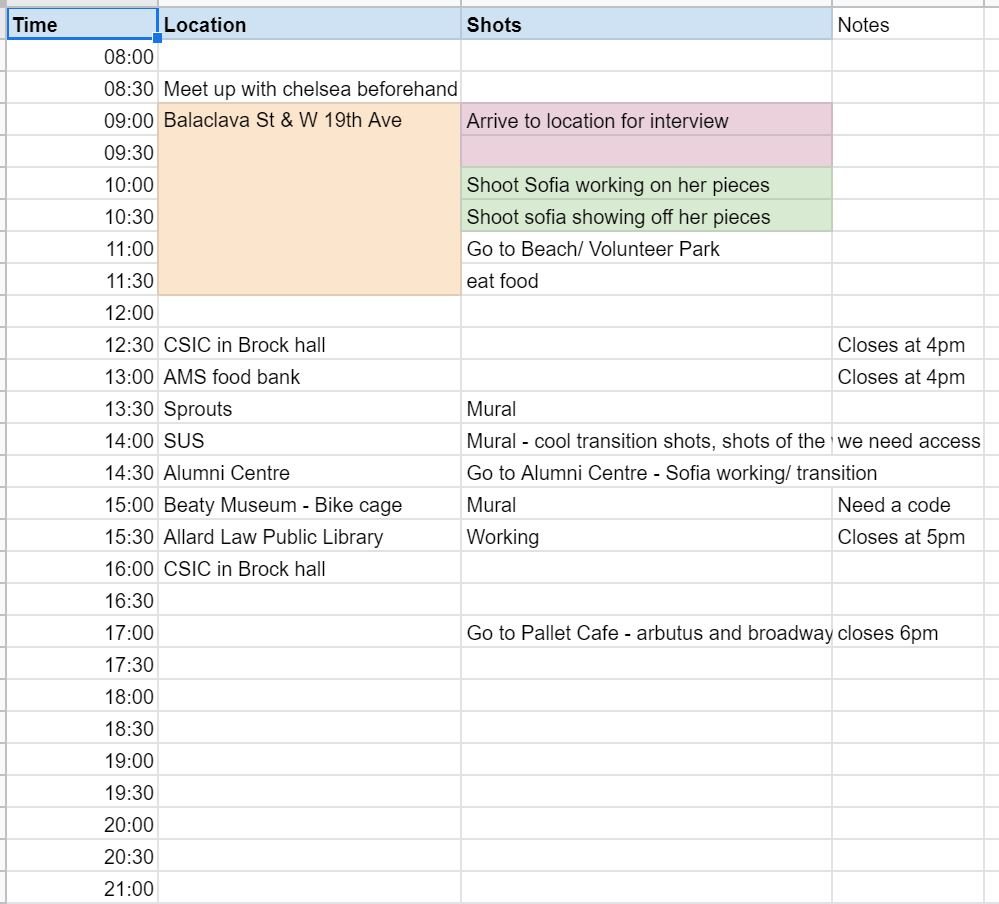Select the Sprouts location cell

[x=309, y=409]
